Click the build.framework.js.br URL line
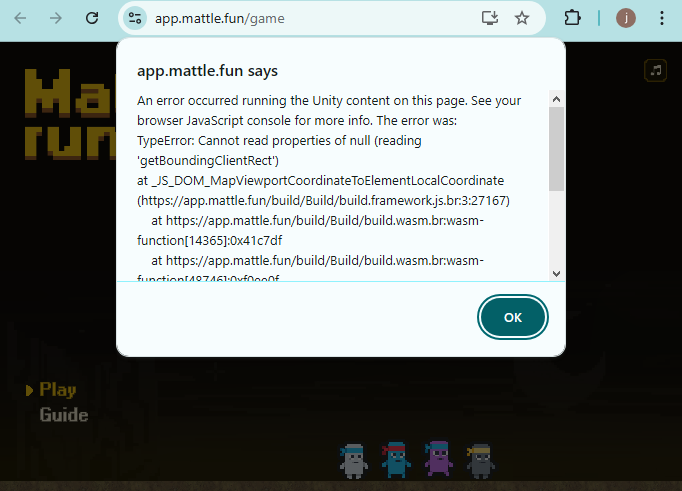 (x=323, y=200)
